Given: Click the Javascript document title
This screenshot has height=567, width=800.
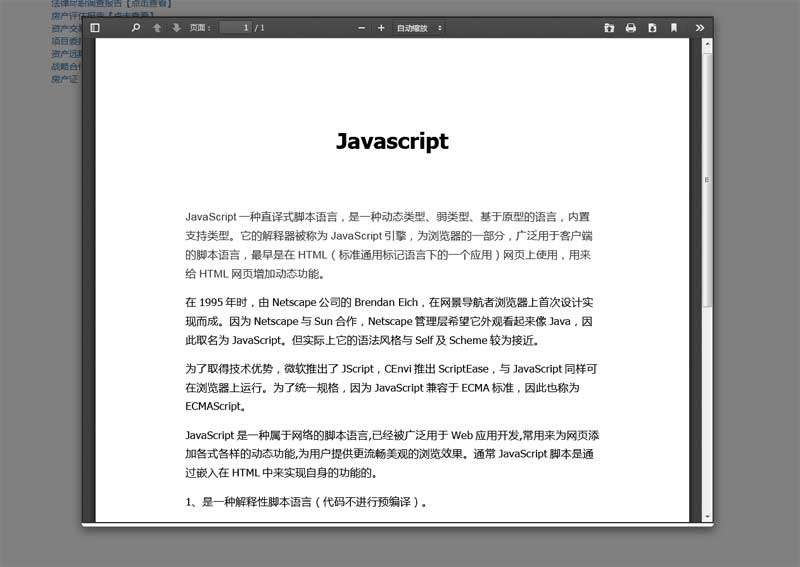Looking at the screenshot, I should (392, 142).
